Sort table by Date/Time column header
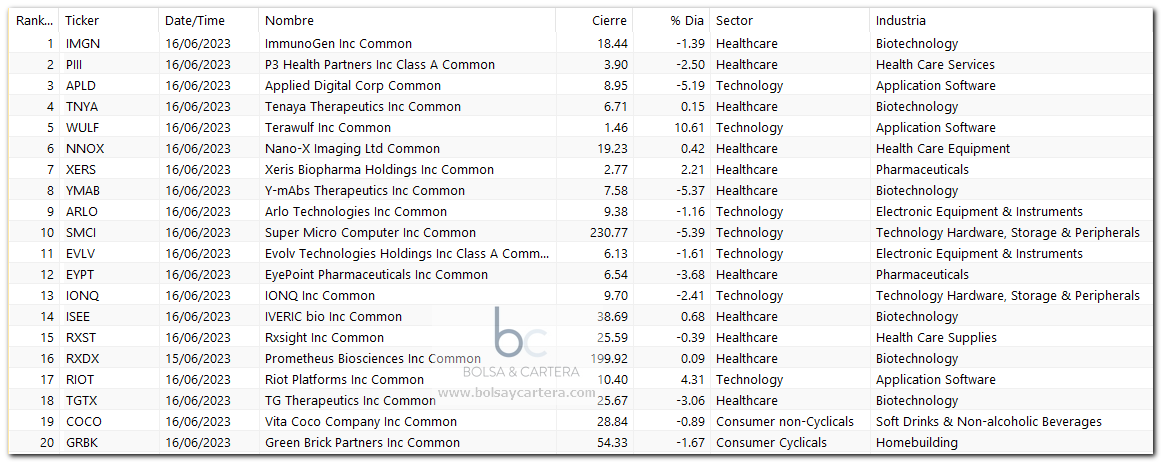 [x=209, y=21]
